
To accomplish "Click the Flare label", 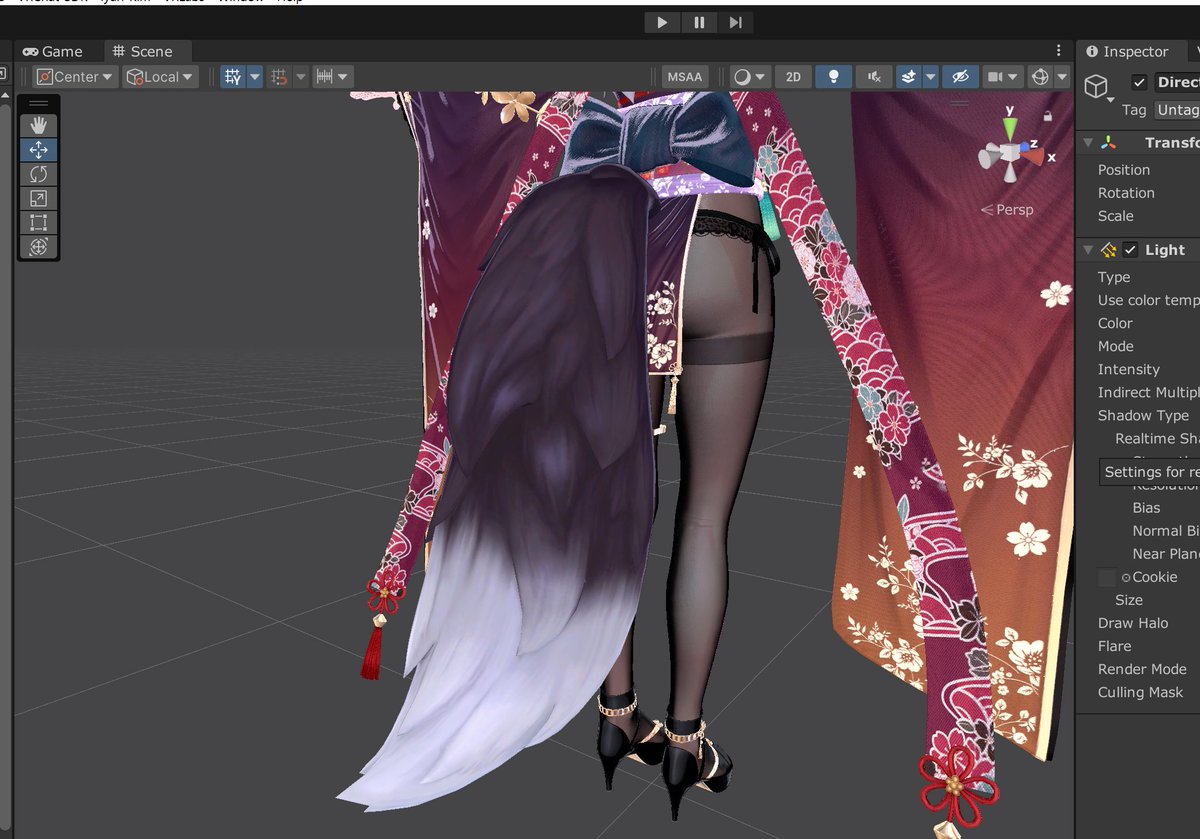I will point(1114,646).
